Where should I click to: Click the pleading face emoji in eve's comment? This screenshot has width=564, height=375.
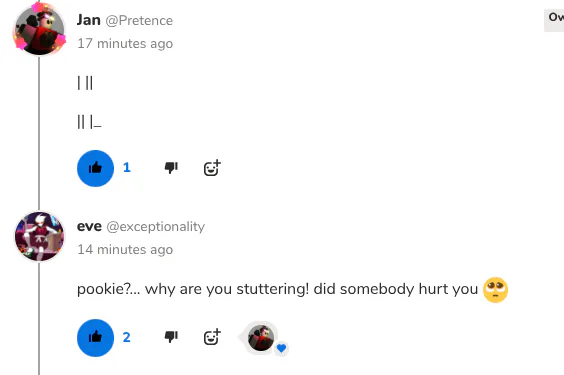tap(495, 290)
